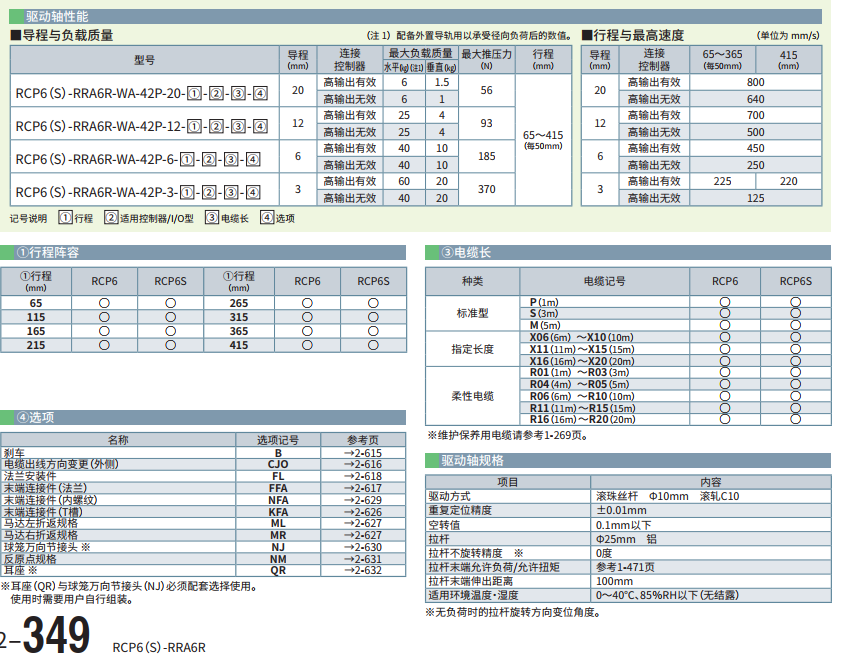The height and width of the screenshot is (654, 853).
Task: Click max speed value "220"
Action: click(x=788, y=181)
